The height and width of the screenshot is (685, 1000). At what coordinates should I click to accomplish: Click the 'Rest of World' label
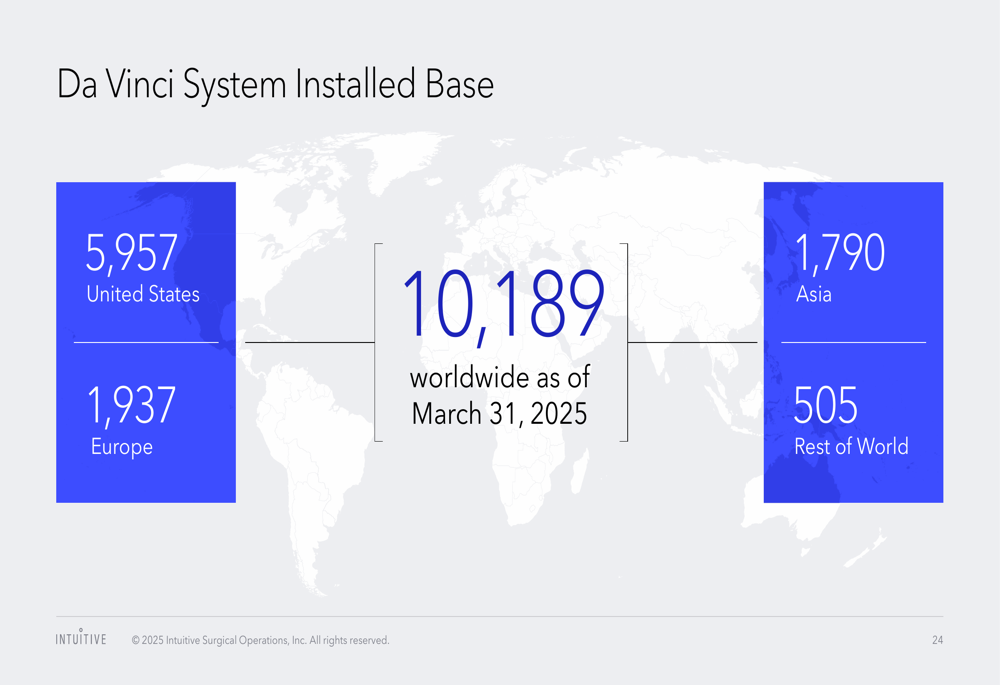[851, 446]
